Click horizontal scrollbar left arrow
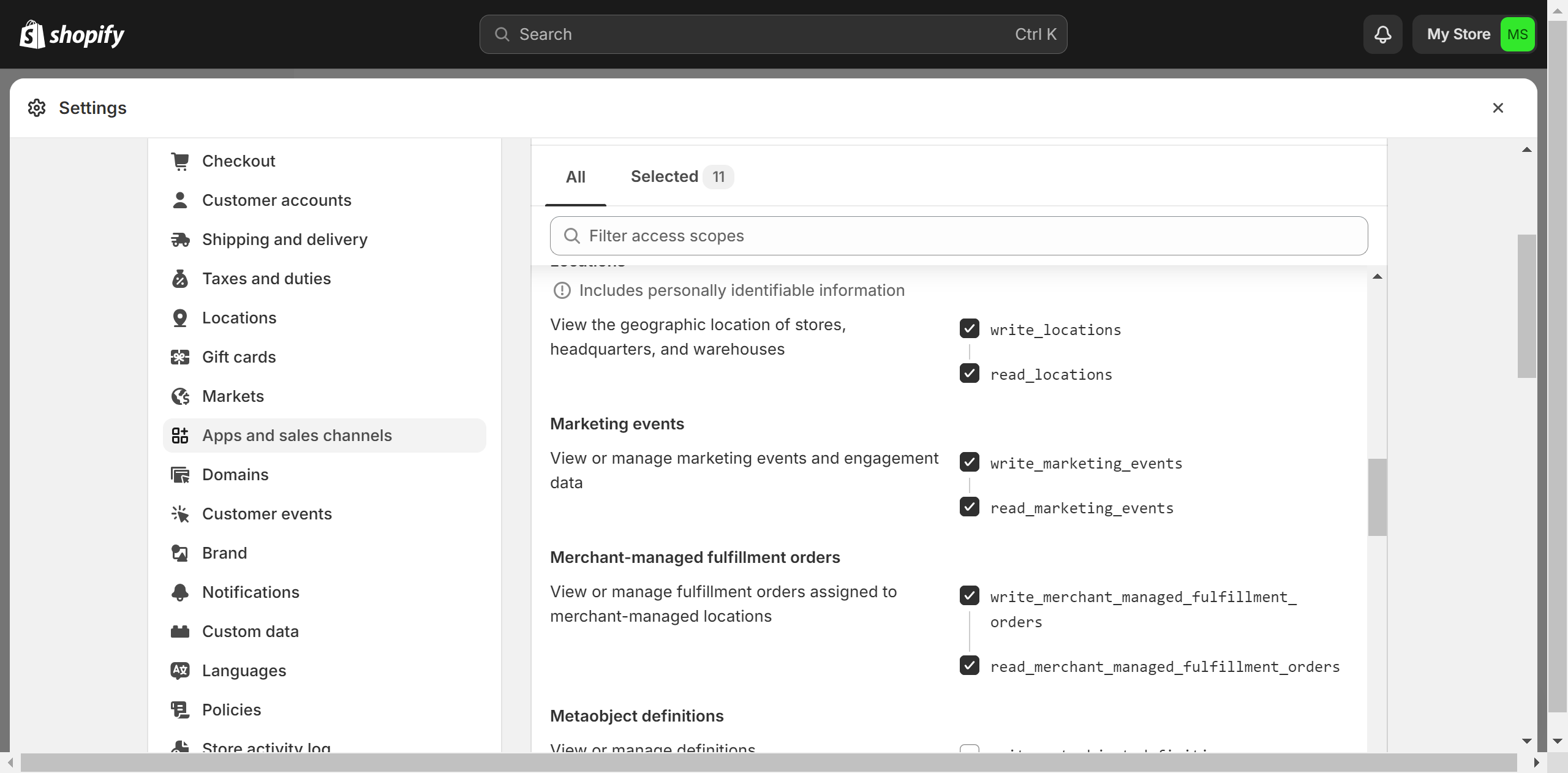1568x773 pixels. tap(10, 763)
